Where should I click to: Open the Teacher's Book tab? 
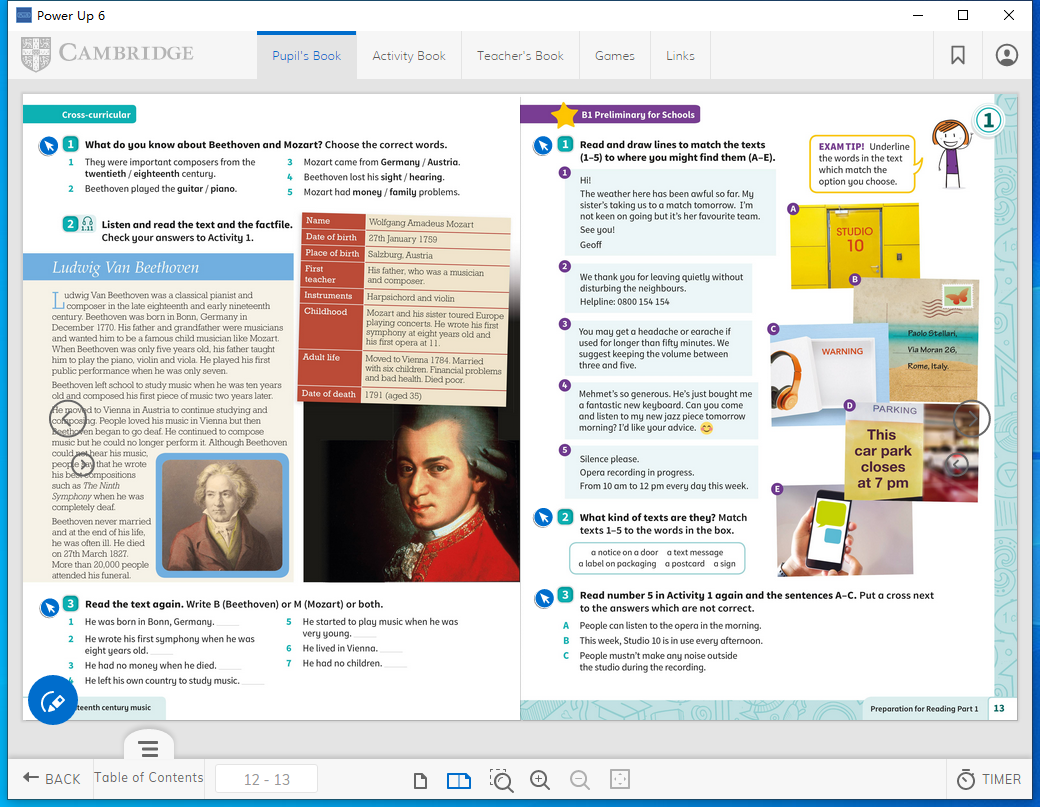coord(520,56)
